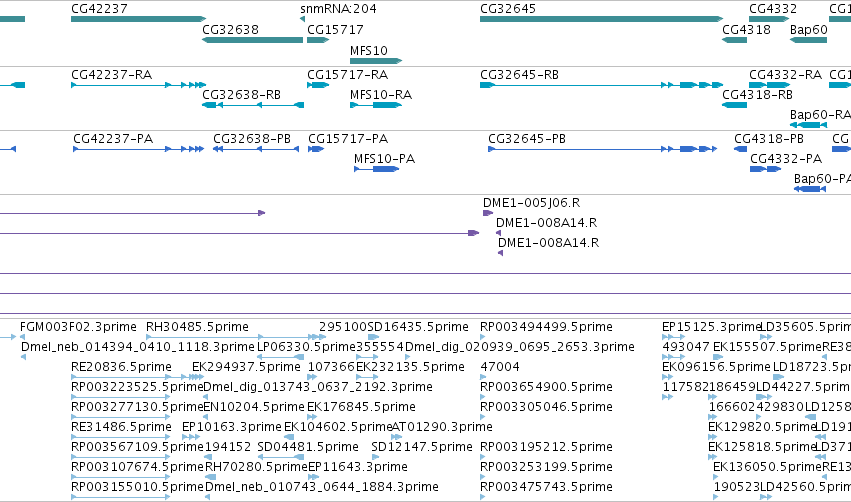Select the EP15125.3prime EST label

(712, 327)
